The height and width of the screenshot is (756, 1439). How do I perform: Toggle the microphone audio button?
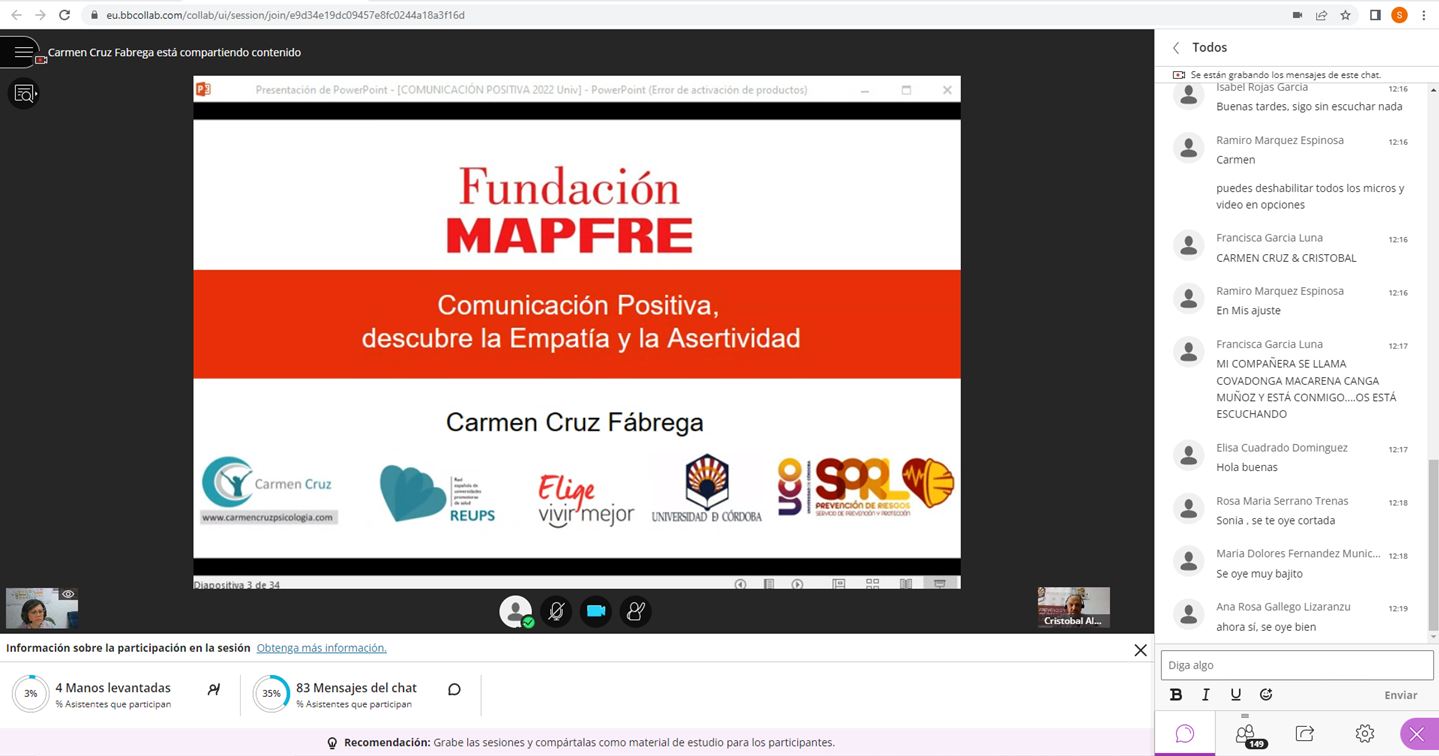pos(556,611)
